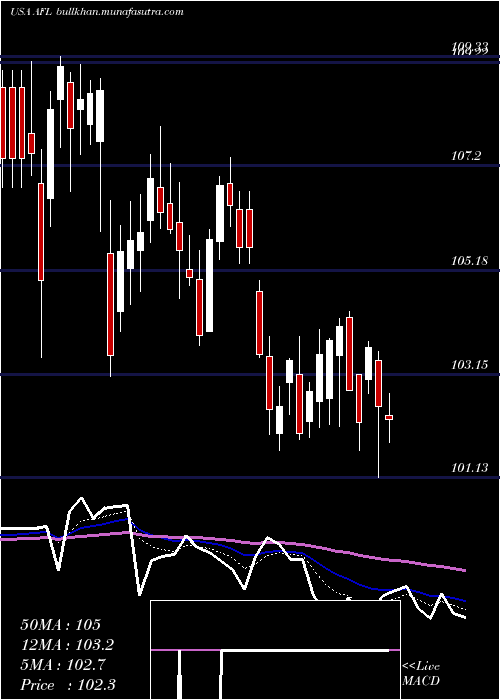
Task: Click inside the Live MACD inset box
Action: coord(275,650)
